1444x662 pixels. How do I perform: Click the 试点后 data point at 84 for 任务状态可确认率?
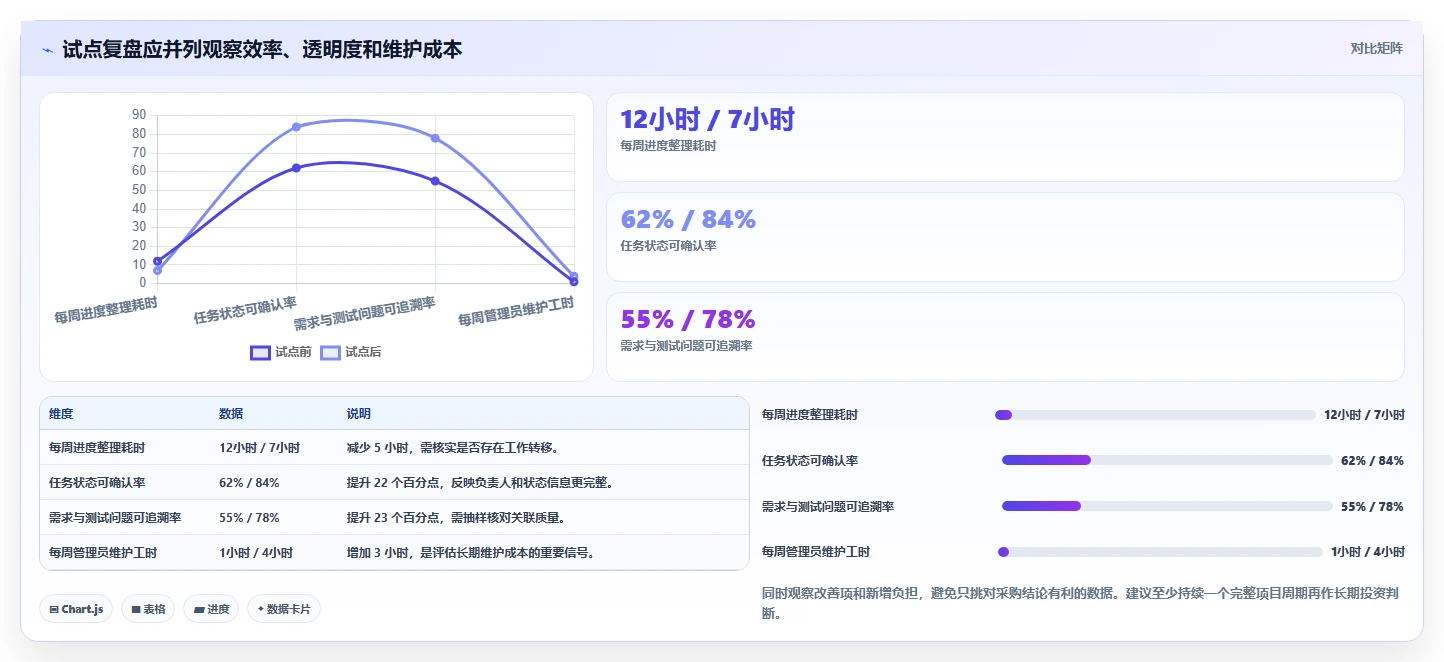(296, 127)
